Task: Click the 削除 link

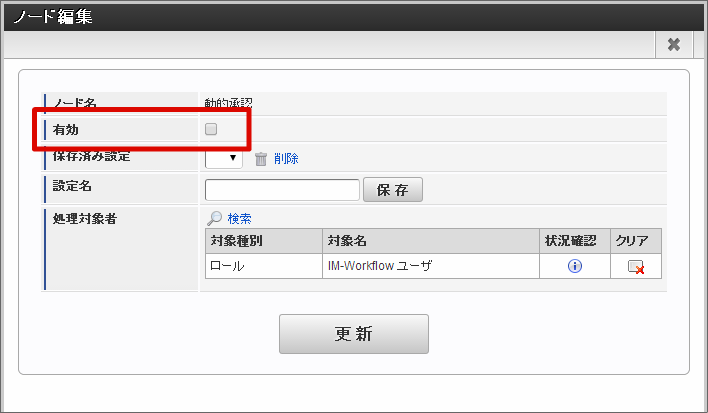Action: [x=286, y=159]
